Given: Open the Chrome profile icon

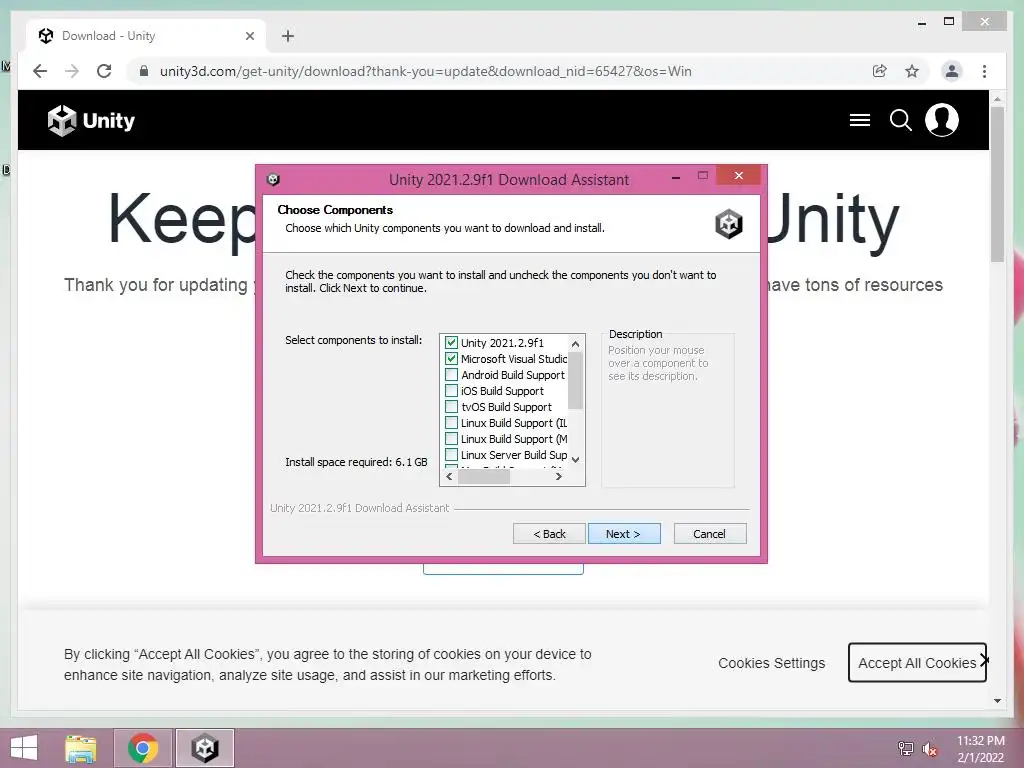Looking at the screenshot, I should pyautogui.click(x=952, y=71).
